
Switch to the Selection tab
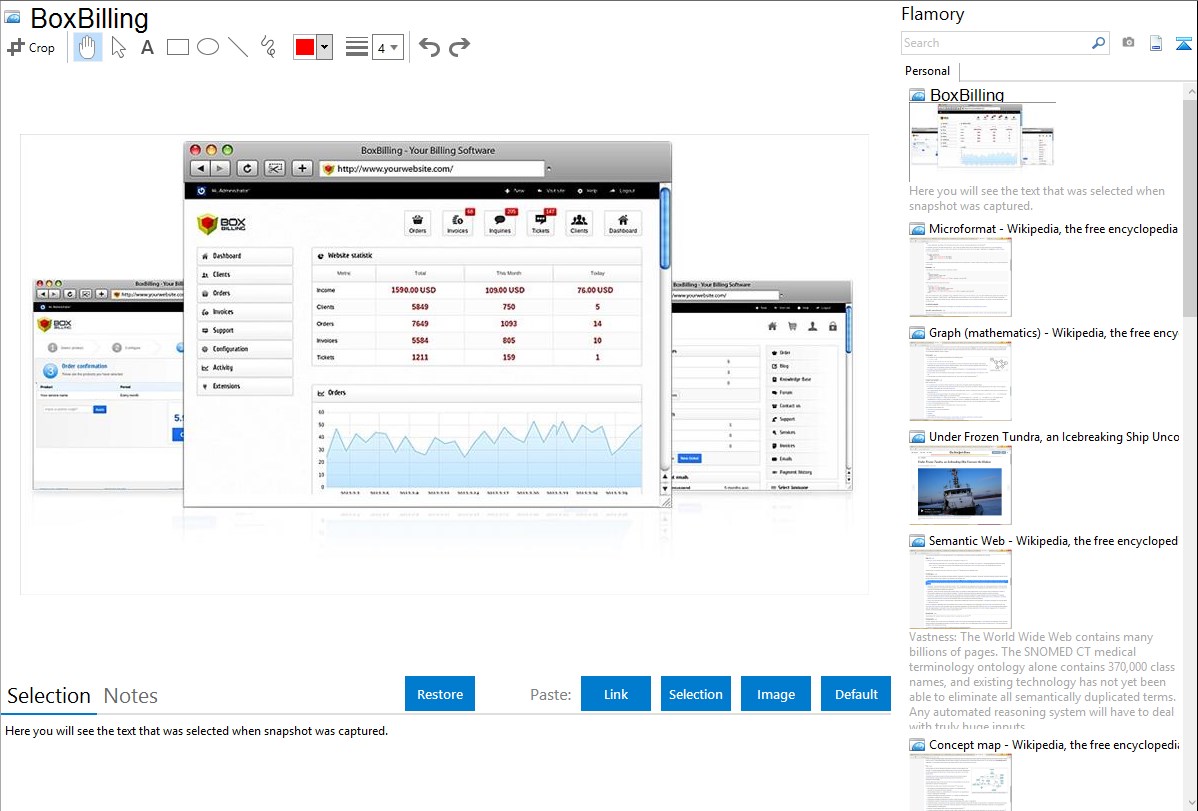[49, 696]
